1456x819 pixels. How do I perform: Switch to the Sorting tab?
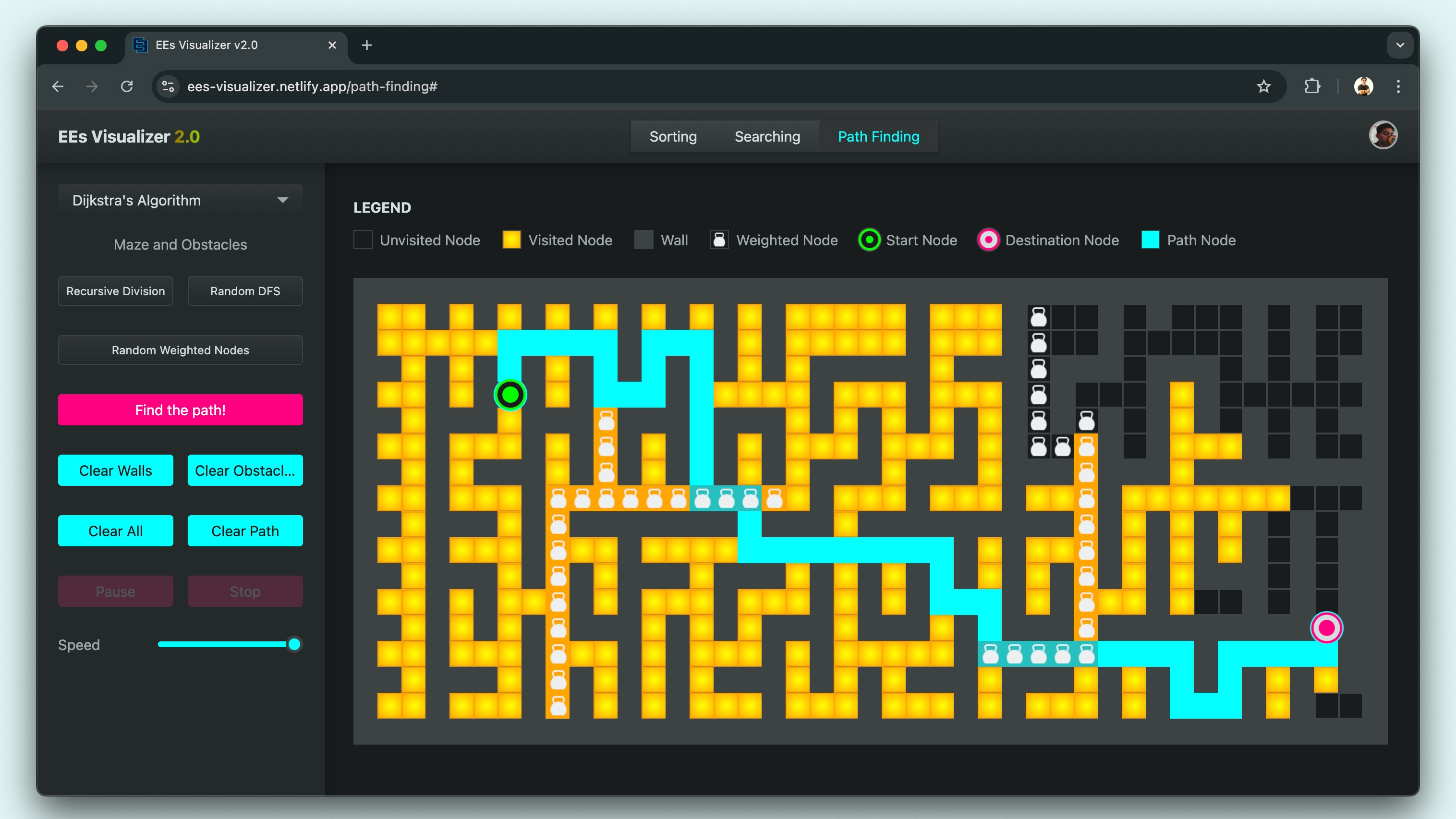click(x=673, y=136)
